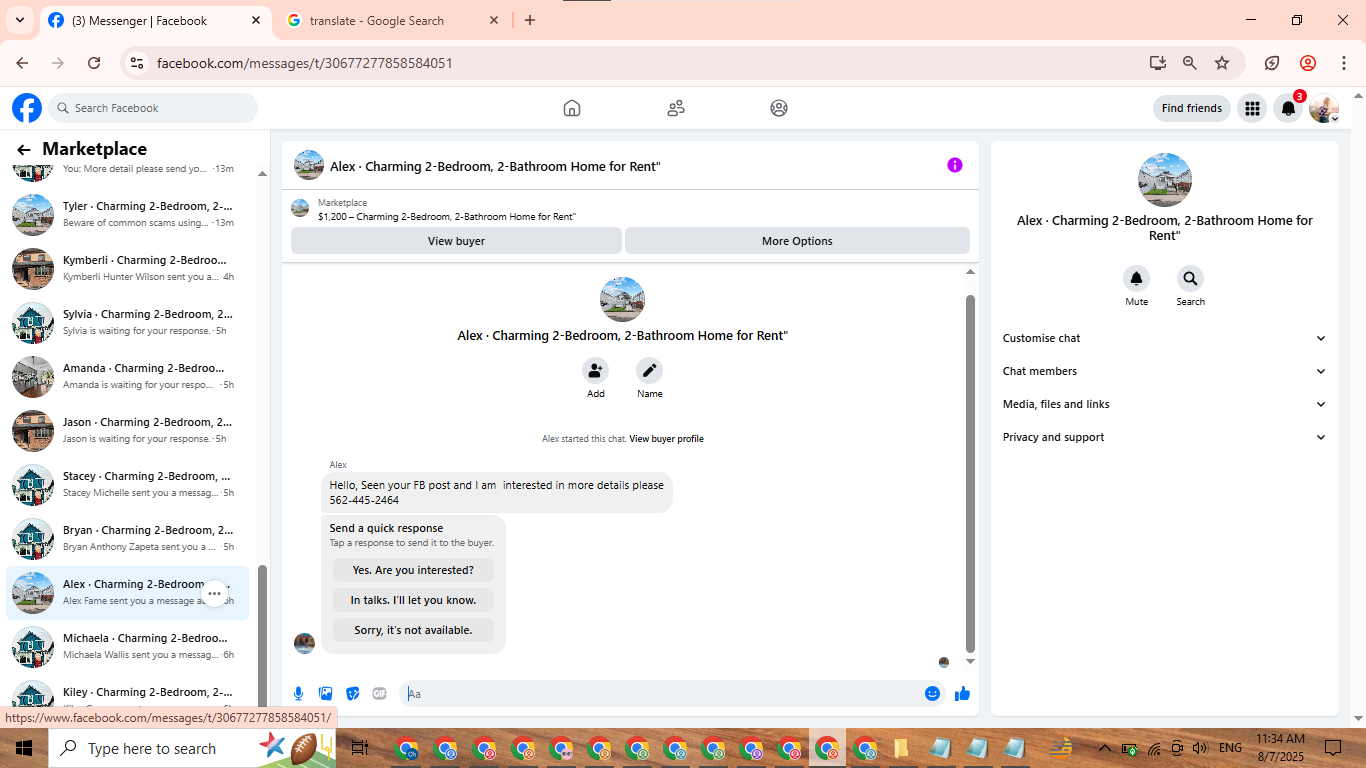Click the Find friends button
Image resolution: width=1366 pixels, height=768 pixels.
(x=1191, y=108)
